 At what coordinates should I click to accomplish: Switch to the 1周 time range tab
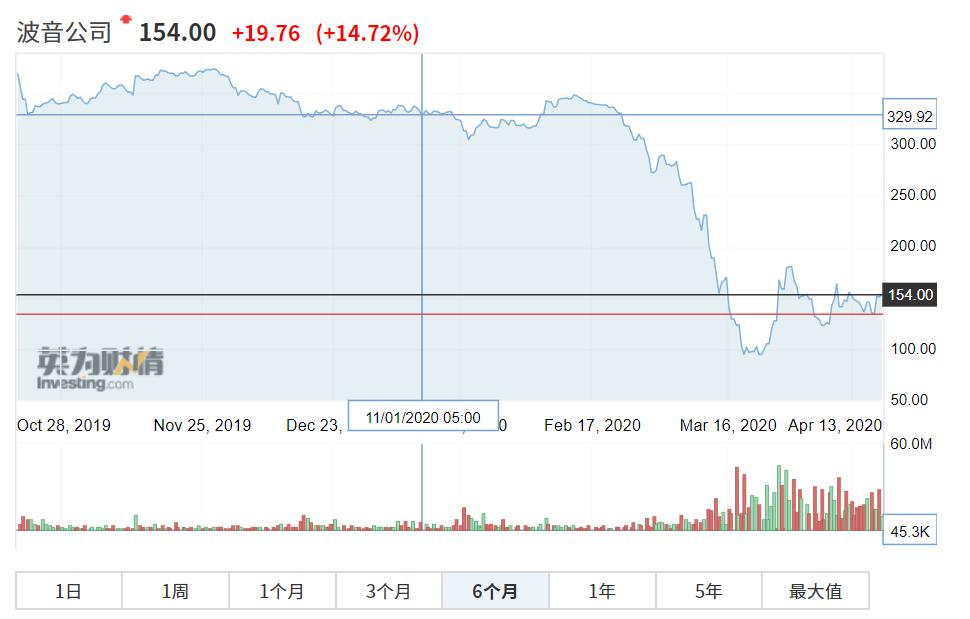175,590
